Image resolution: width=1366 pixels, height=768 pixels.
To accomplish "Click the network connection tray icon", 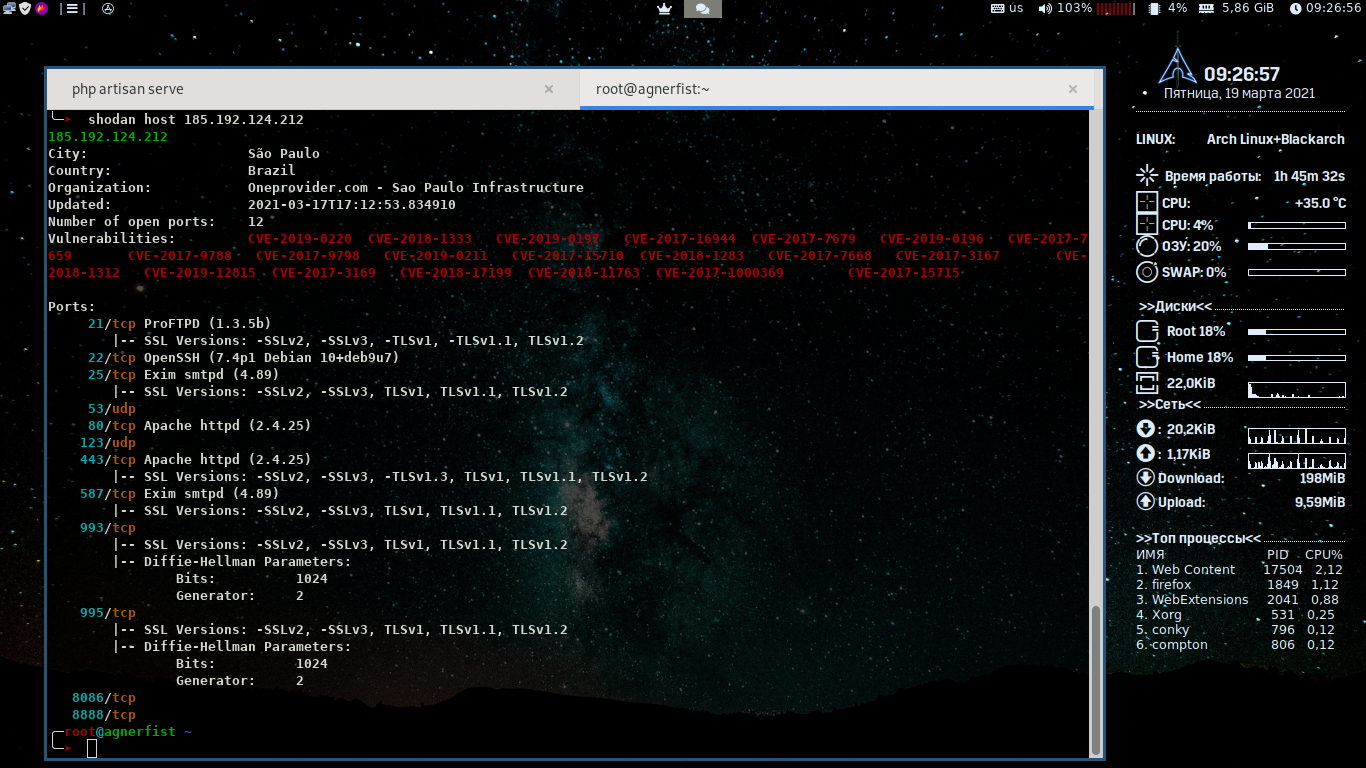I will click(x=10, y=8).
